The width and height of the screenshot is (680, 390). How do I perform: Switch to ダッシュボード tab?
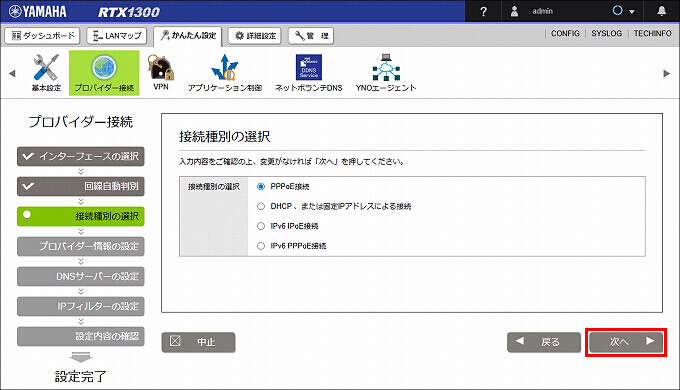point(42,36)
